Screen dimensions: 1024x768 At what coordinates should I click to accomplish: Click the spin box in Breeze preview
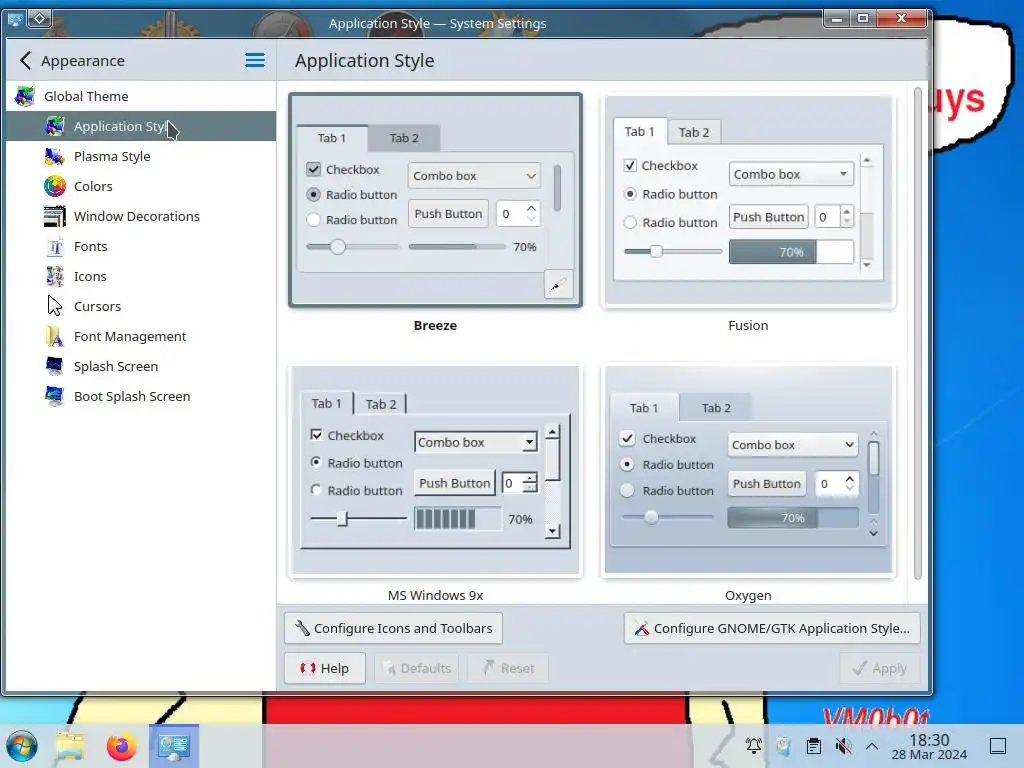pyautogui.click(x=518, y=214)
